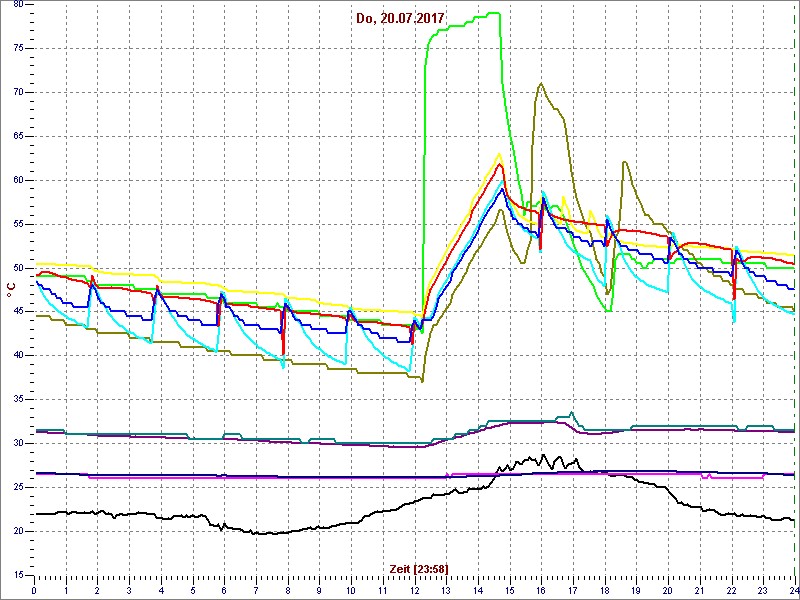Click hour 16 on the time axis
800x600 pixels.
coord(541,591)
